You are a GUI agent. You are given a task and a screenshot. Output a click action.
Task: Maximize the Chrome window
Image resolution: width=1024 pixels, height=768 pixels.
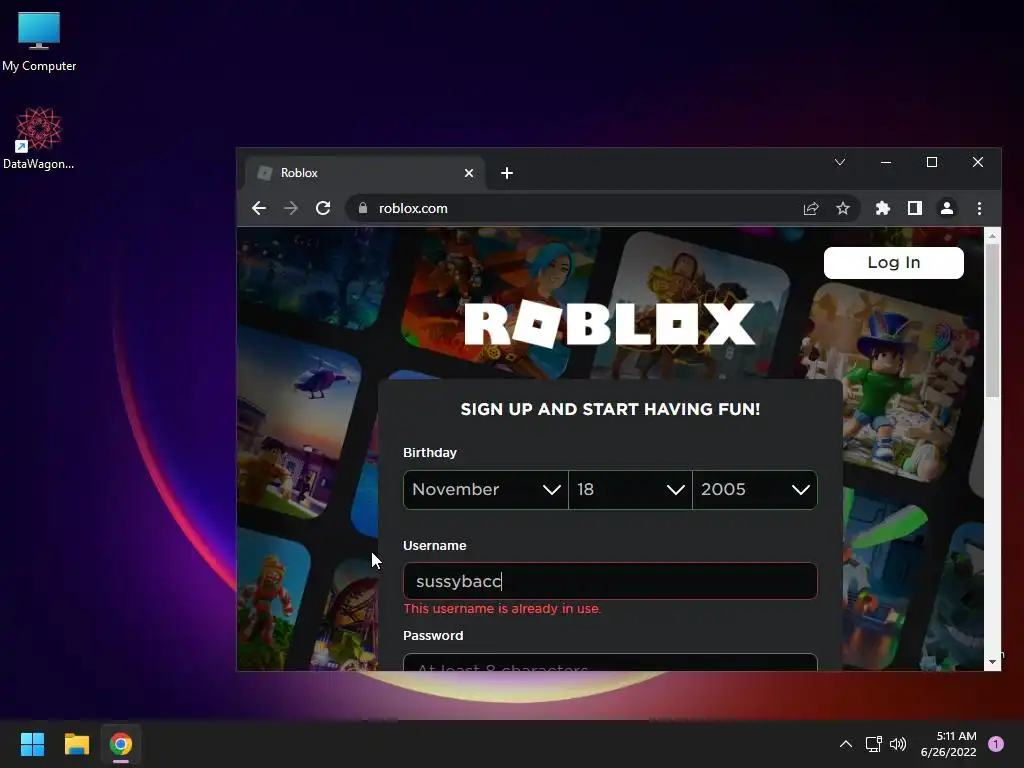click(x=932, y=162)
